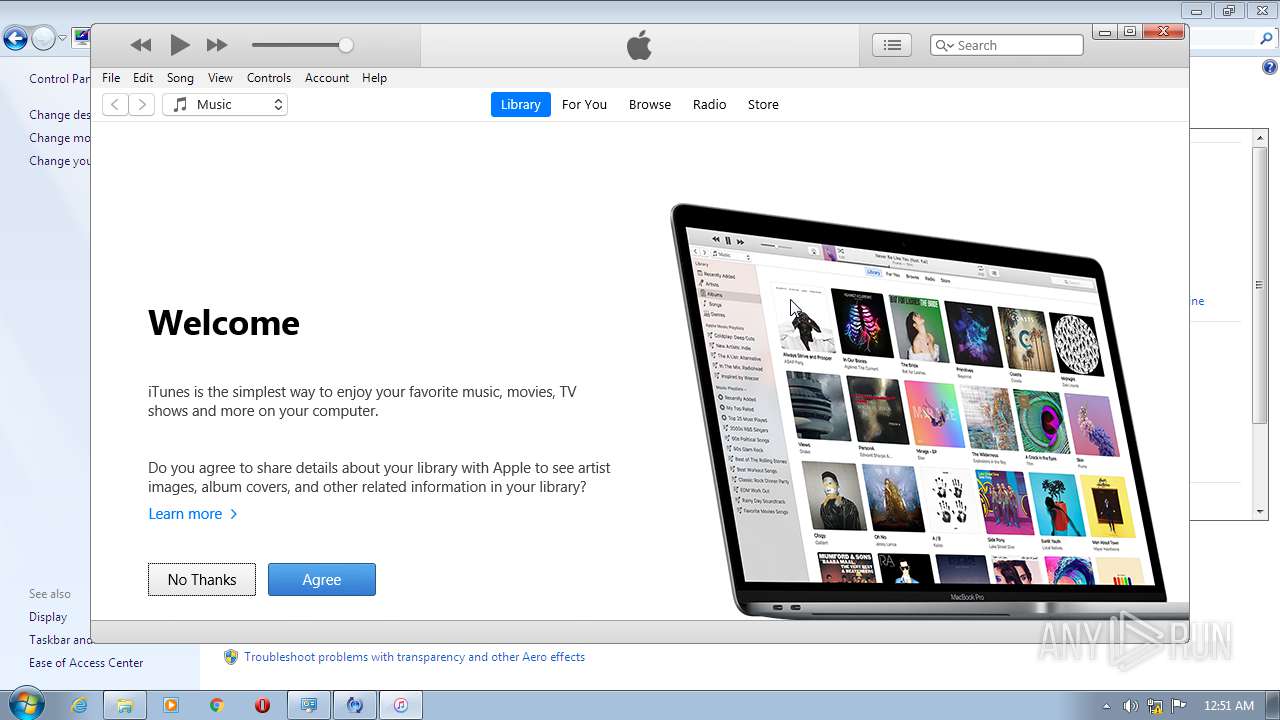Open the Help menu
The height and width of the screenshot is (720, 1280).
point(374,78)
